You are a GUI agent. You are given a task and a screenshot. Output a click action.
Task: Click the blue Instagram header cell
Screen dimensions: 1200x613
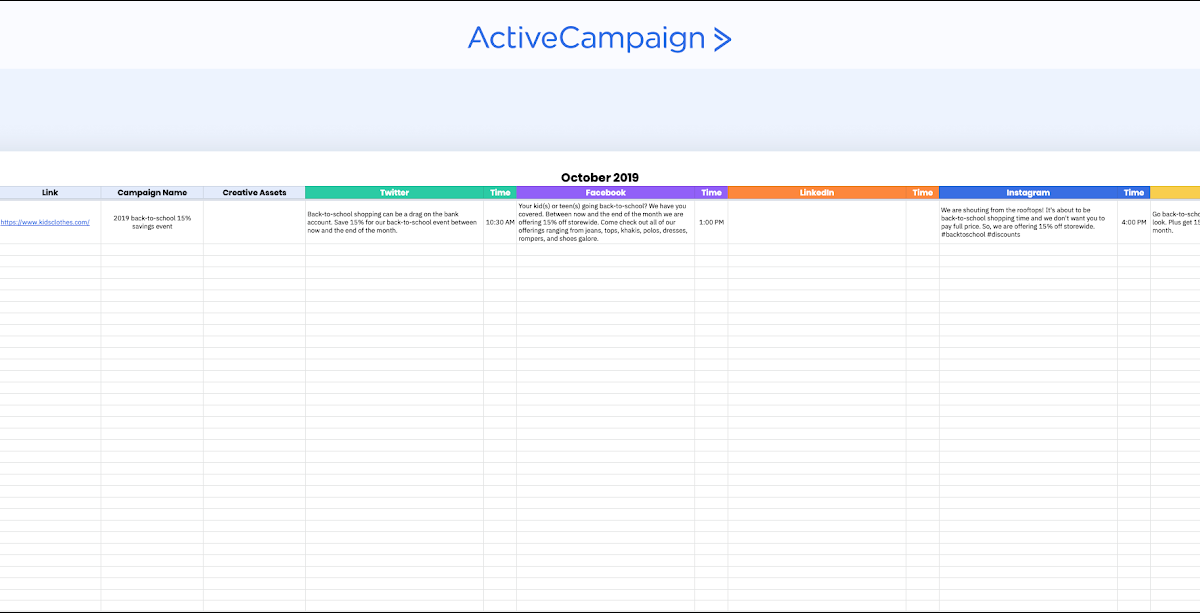1028,193
